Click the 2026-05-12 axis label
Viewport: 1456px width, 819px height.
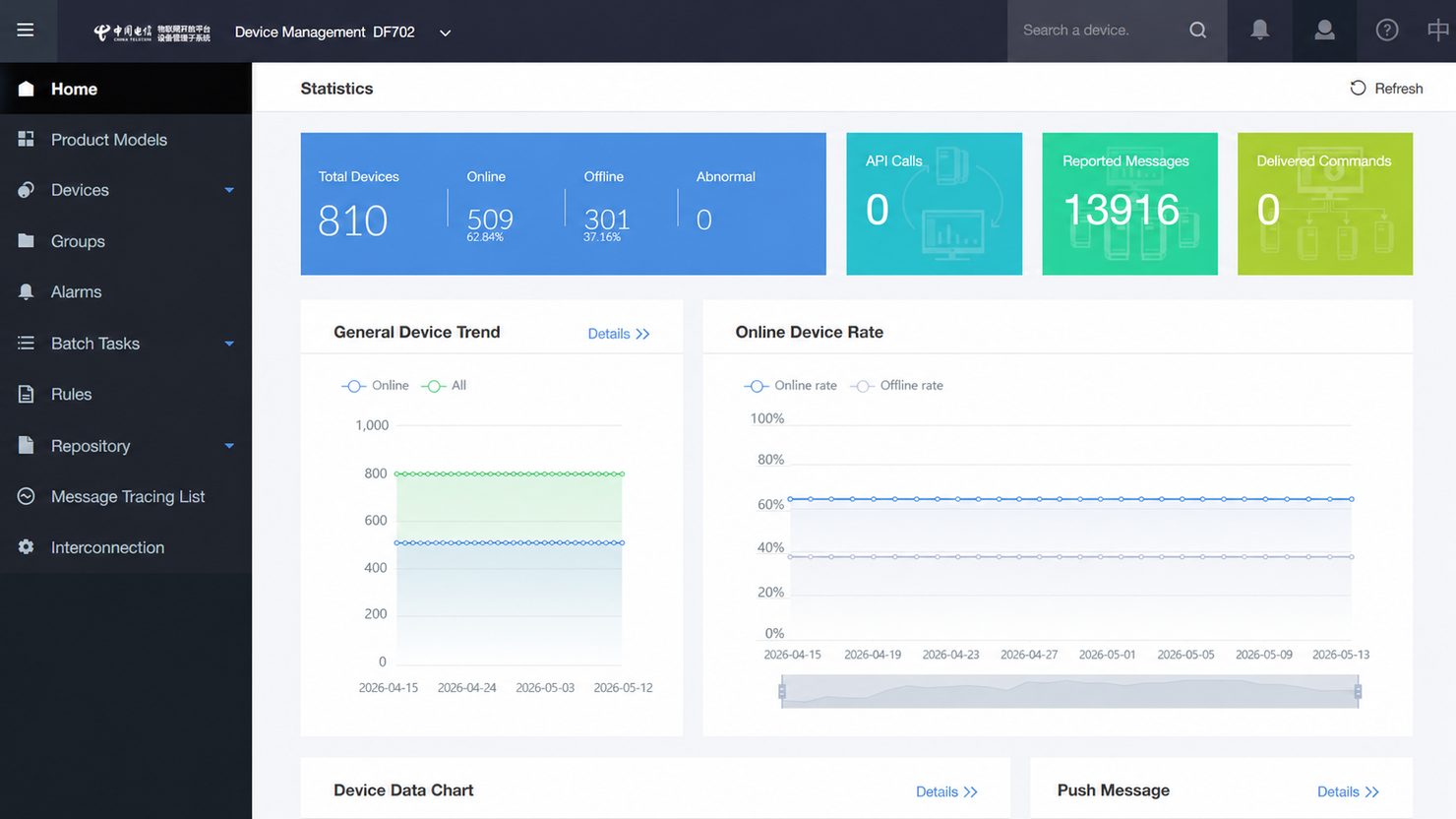[x=623, y=688]
